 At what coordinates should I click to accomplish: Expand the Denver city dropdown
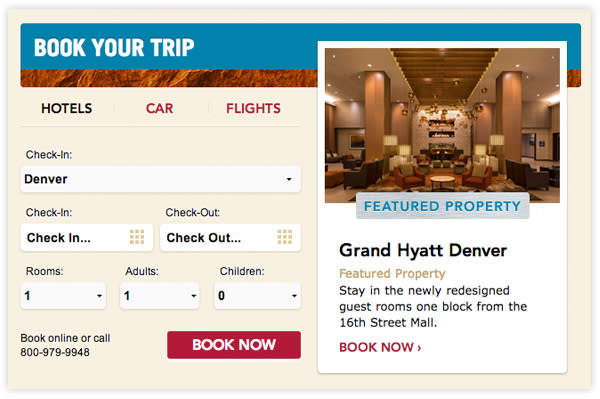coord(161,179)
